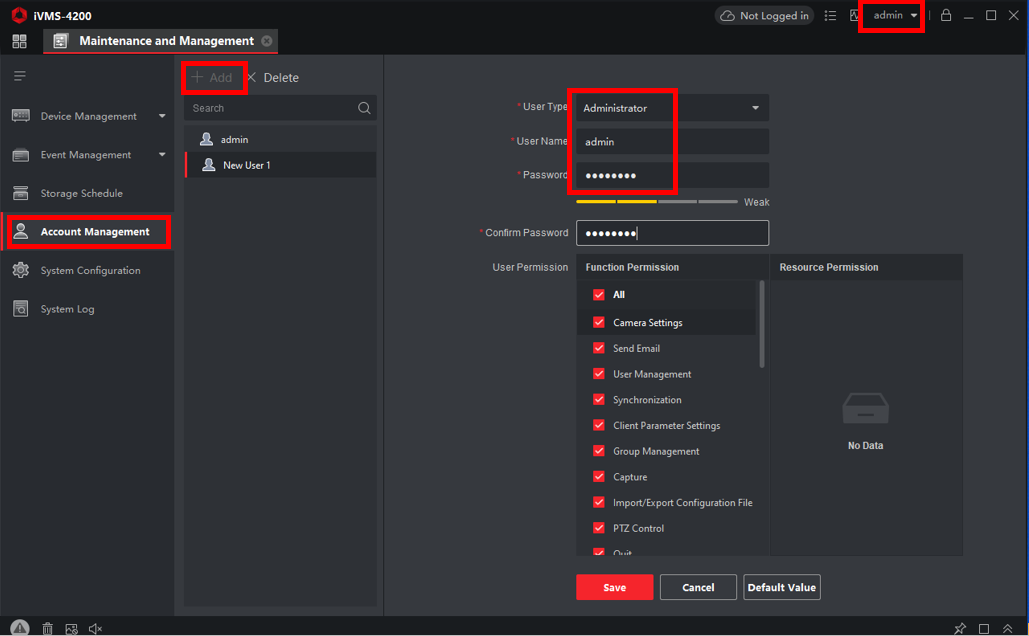The height and width of the screenshot is (636, 1029).
Task: Click the alarm warning icon in status bar
Action: 20,628
